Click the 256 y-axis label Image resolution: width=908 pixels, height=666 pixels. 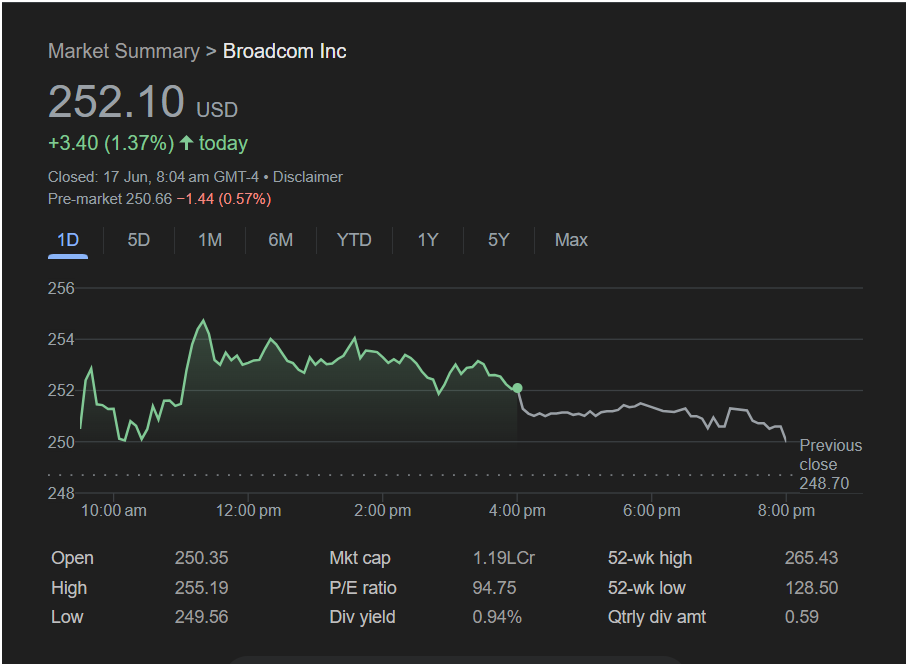[x=61, y=288]
